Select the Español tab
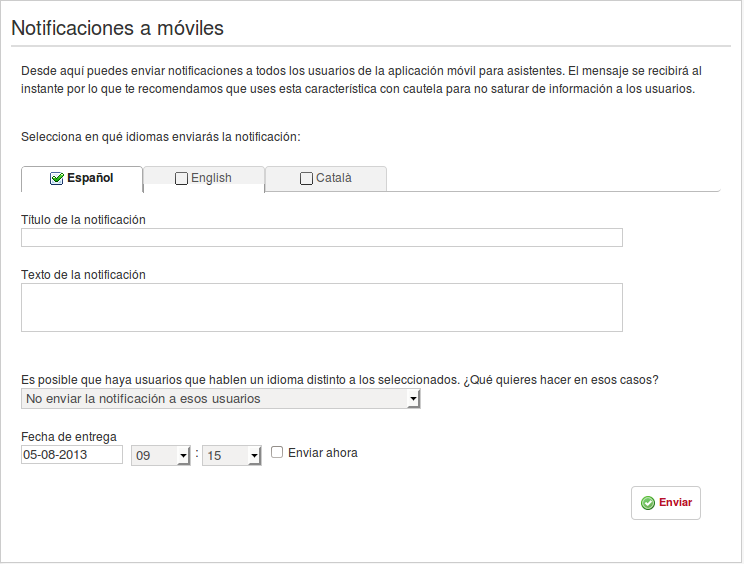This screenshot has height=564, width=744. 82,179
